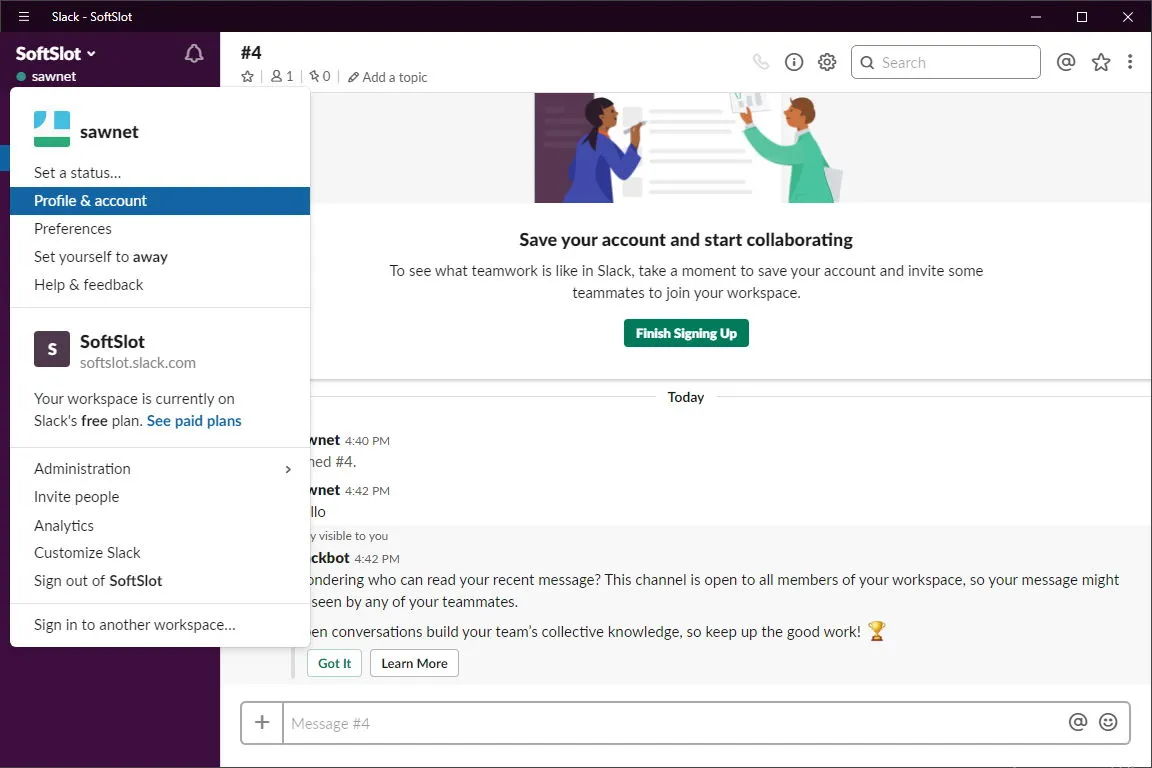This screenshot has height=768, width=1152.
Task: Open channel settings gear icon
Action: click(827, 62)
